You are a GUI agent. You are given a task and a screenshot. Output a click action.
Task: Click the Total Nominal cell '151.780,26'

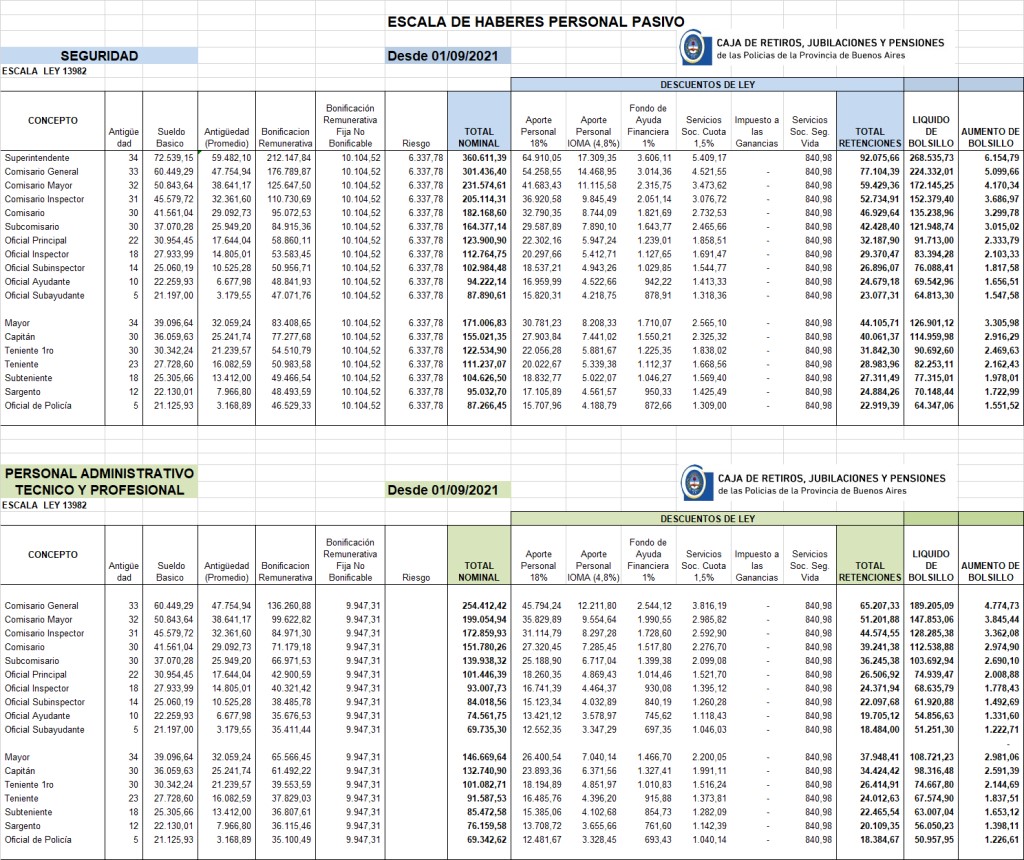484,647
